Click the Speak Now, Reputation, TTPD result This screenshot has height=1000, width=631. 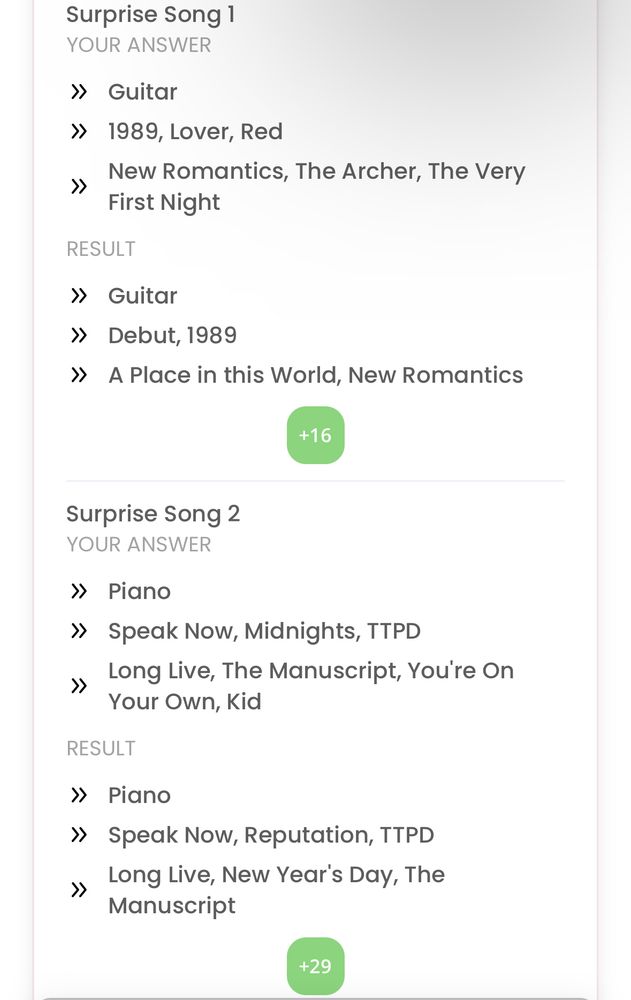271,835
